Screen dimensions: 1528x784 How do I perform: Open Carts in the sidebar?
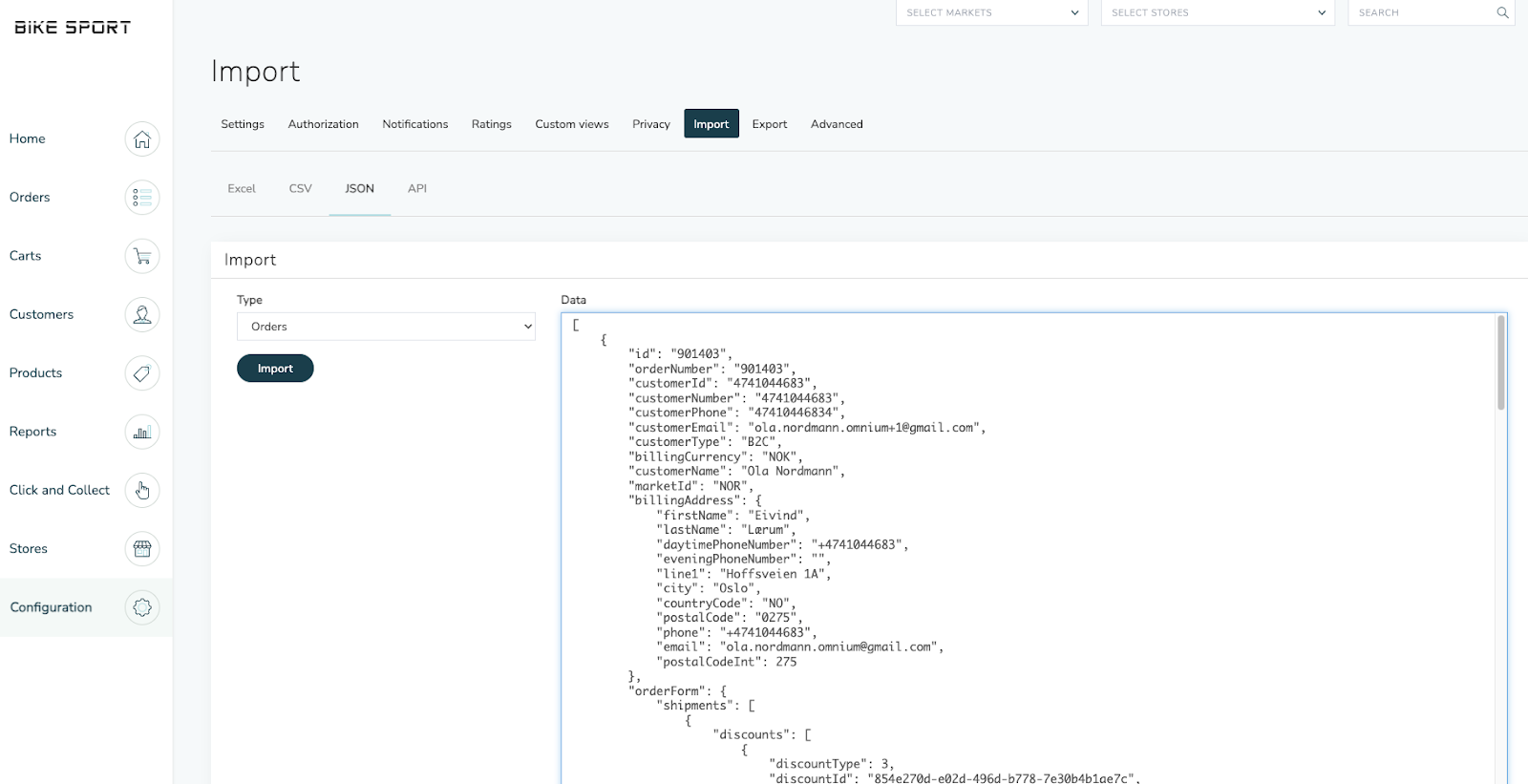26,256
